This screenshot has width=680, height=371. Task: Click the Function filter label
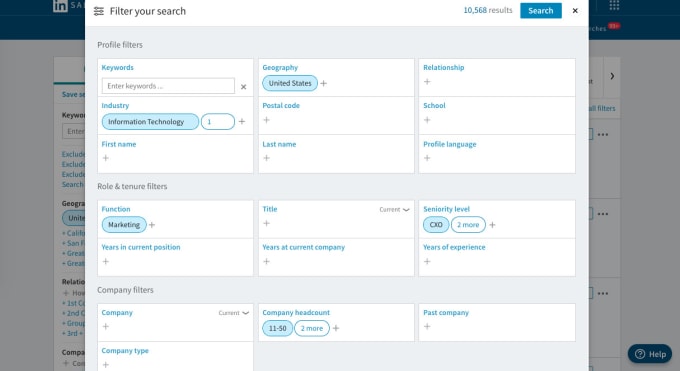(x=116, y=209)
